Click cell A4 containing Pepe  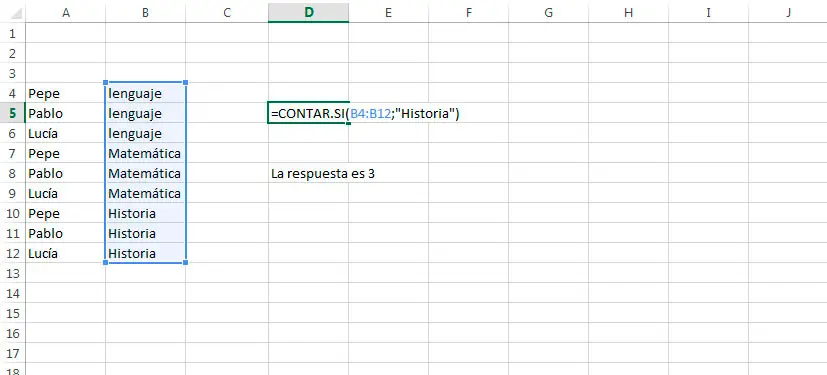coord(65,93)
